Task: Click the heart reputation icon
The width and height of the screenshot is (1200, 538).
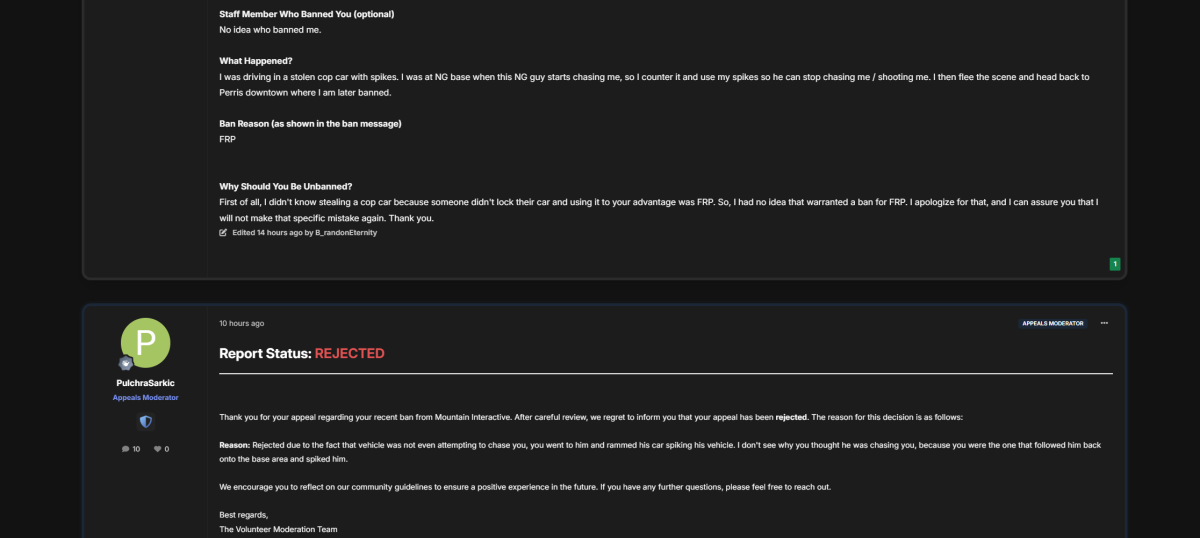Action: (158, 449)
